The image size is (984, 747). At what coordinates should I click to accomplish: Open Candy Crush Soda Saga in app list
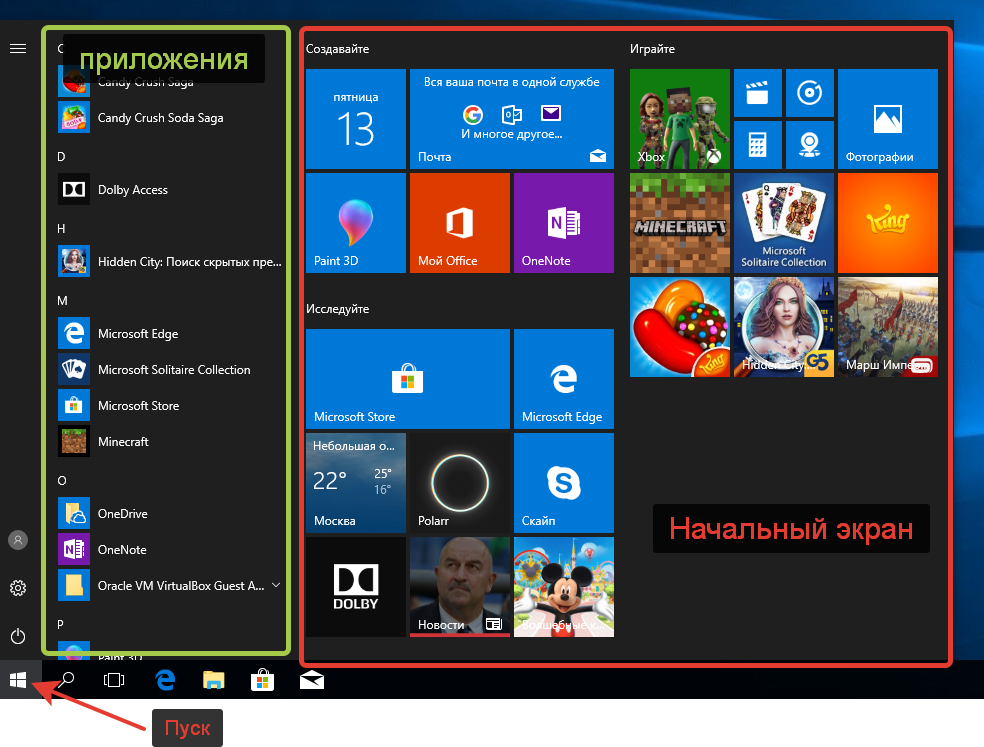[x=169, y=117]
